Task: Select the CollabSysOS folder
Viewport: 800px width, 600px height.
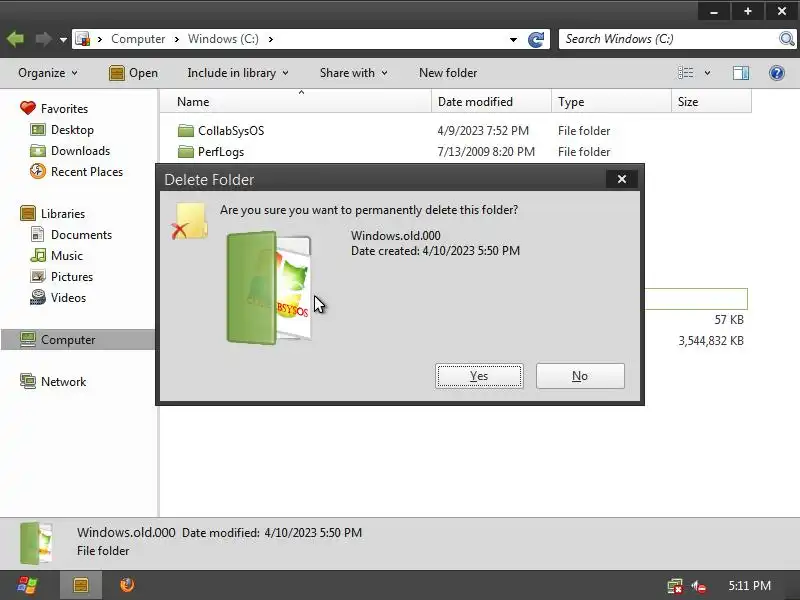Action: [231, 131]
